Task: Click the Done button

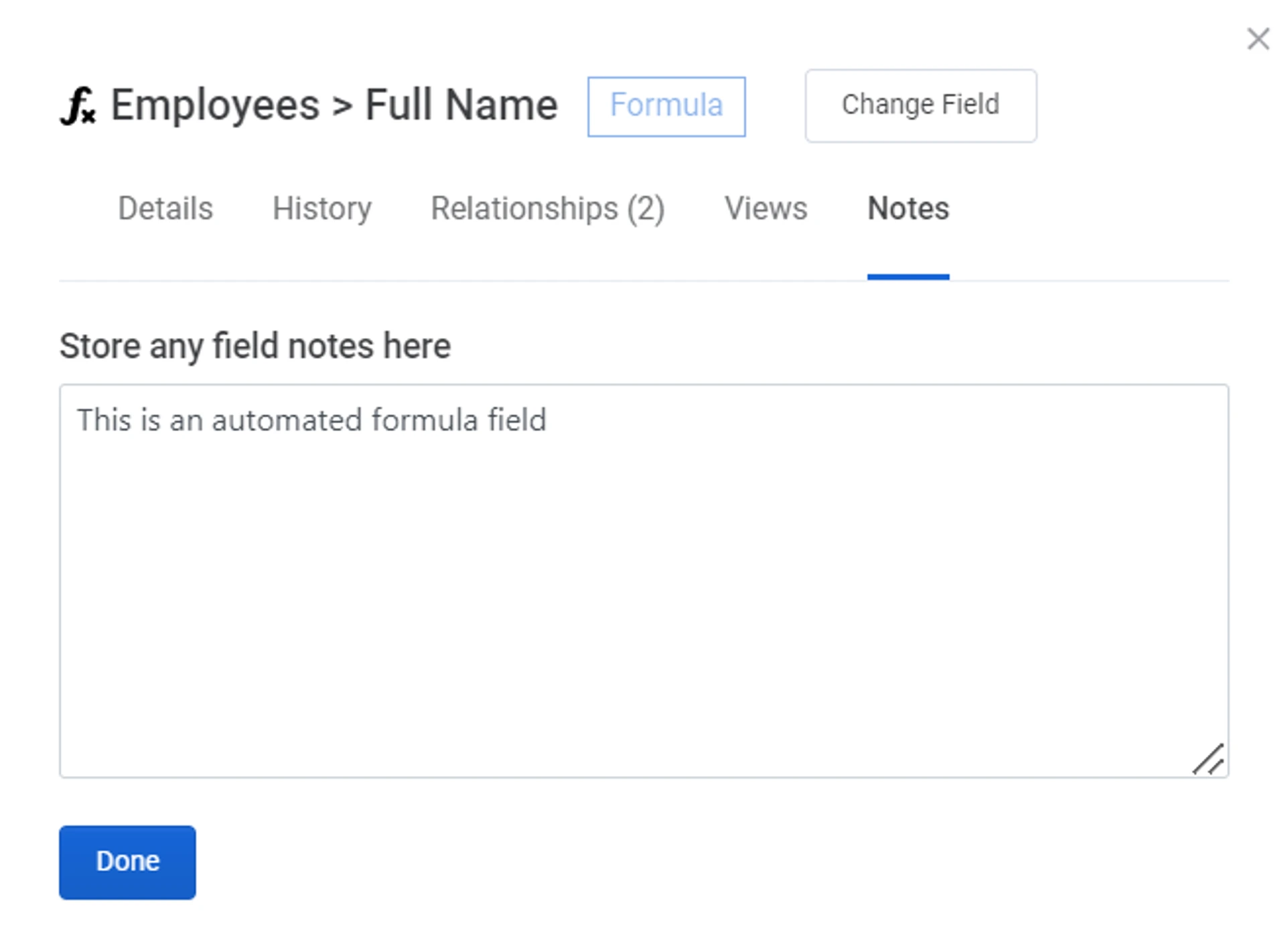Action: pyautogui.click(x=127, y=862)
